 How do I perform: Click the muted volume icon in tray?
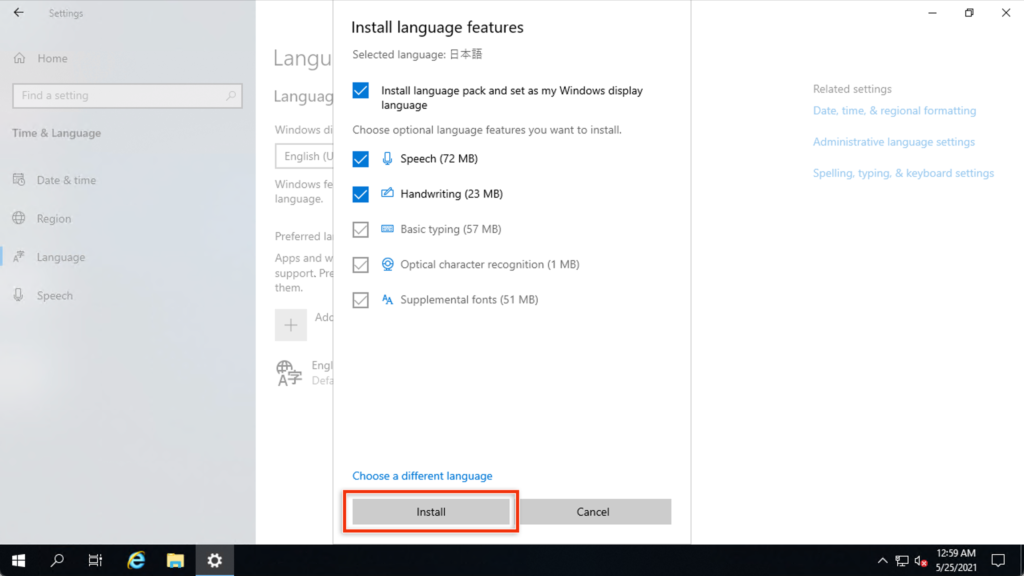pyautogui.click(x=921, y=560)
